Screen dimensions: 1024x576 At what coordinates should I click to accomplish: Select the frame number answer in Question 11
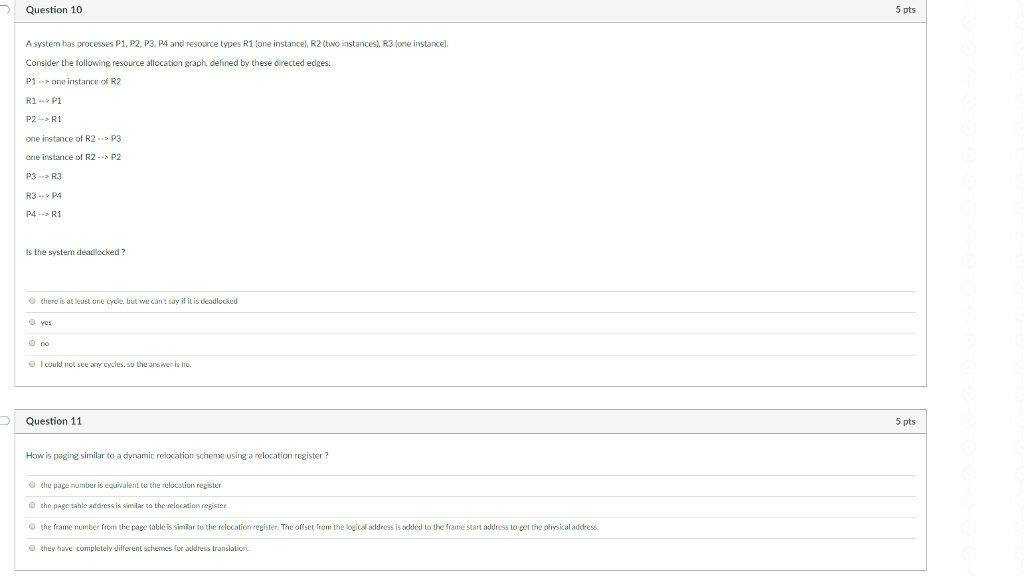click(31, 528)
